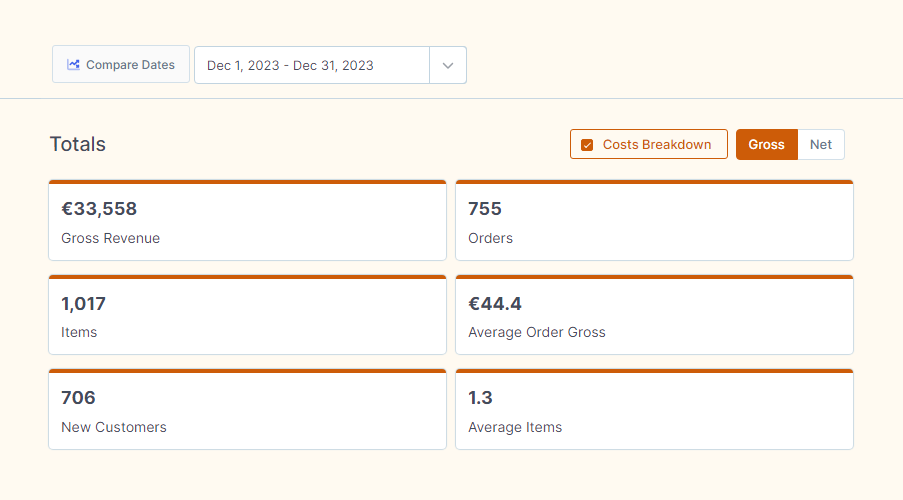Viewport: 903px width, 500px height.
Task: Switch to the Net view
Action: (821, 145)
